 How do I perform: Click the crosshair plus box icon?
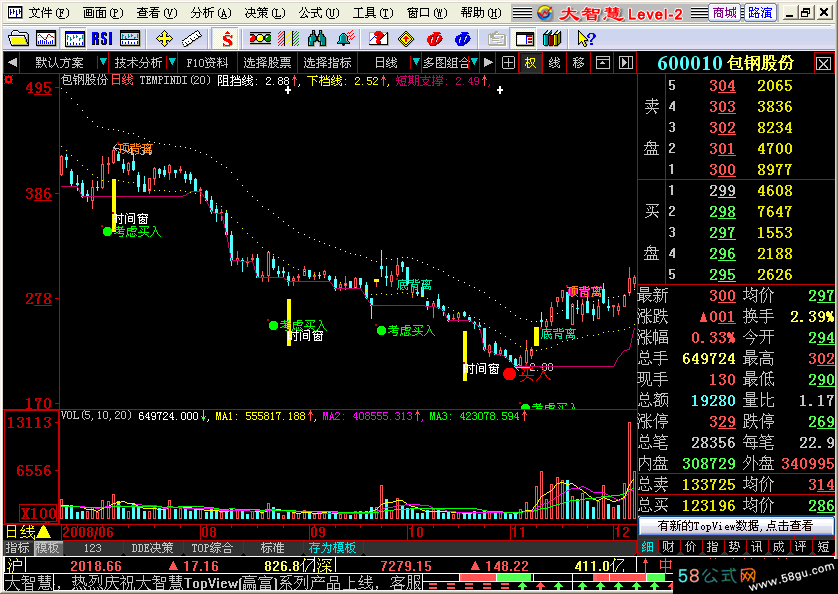pos(508,63)
